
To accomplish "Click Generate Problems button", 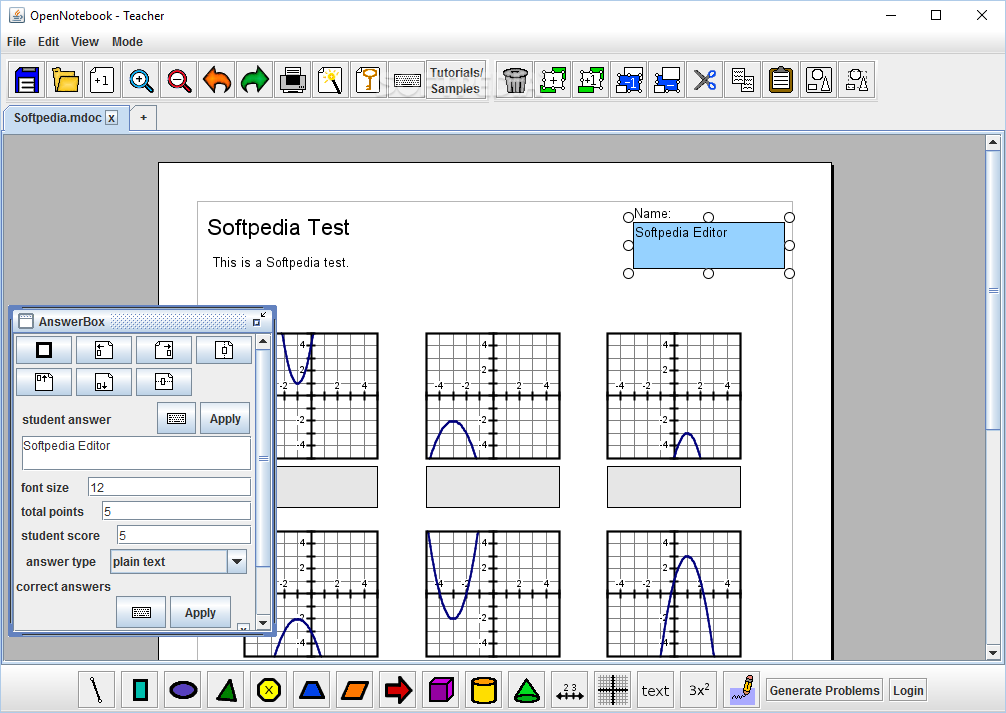I will 824,691.
